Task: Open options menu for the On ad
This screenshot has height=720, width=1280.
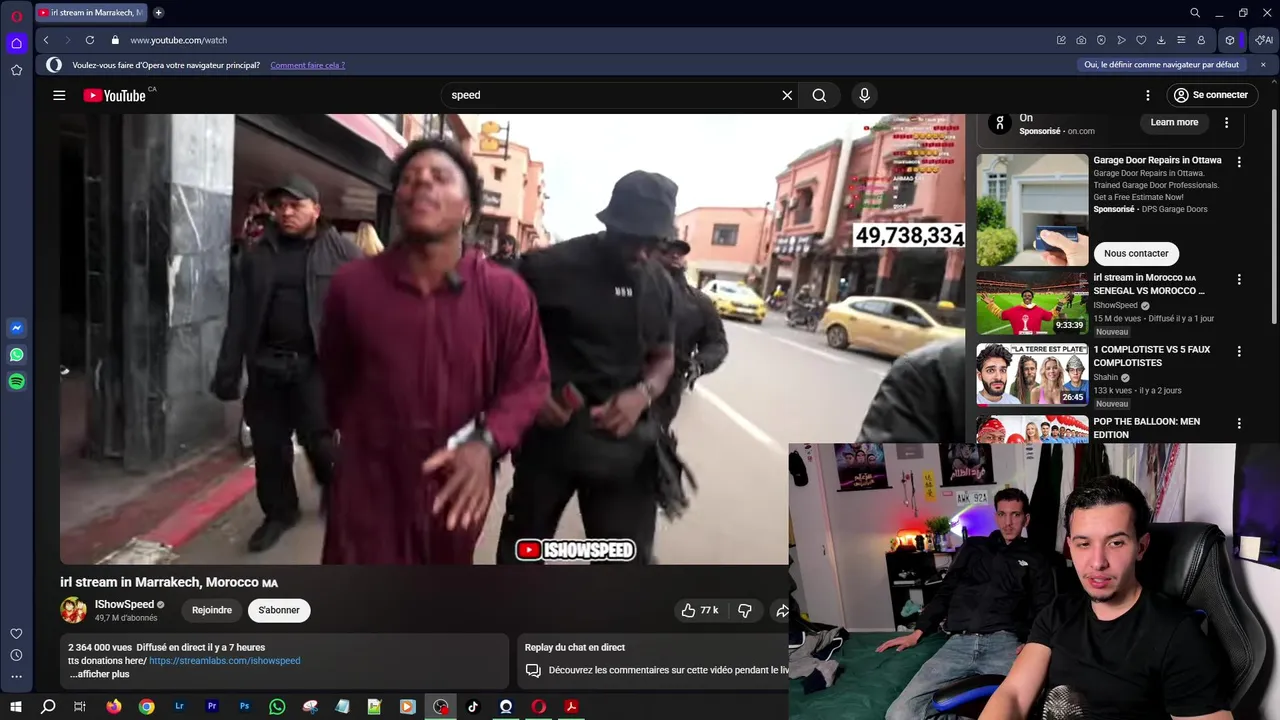Action: [x=1227, y=123]
